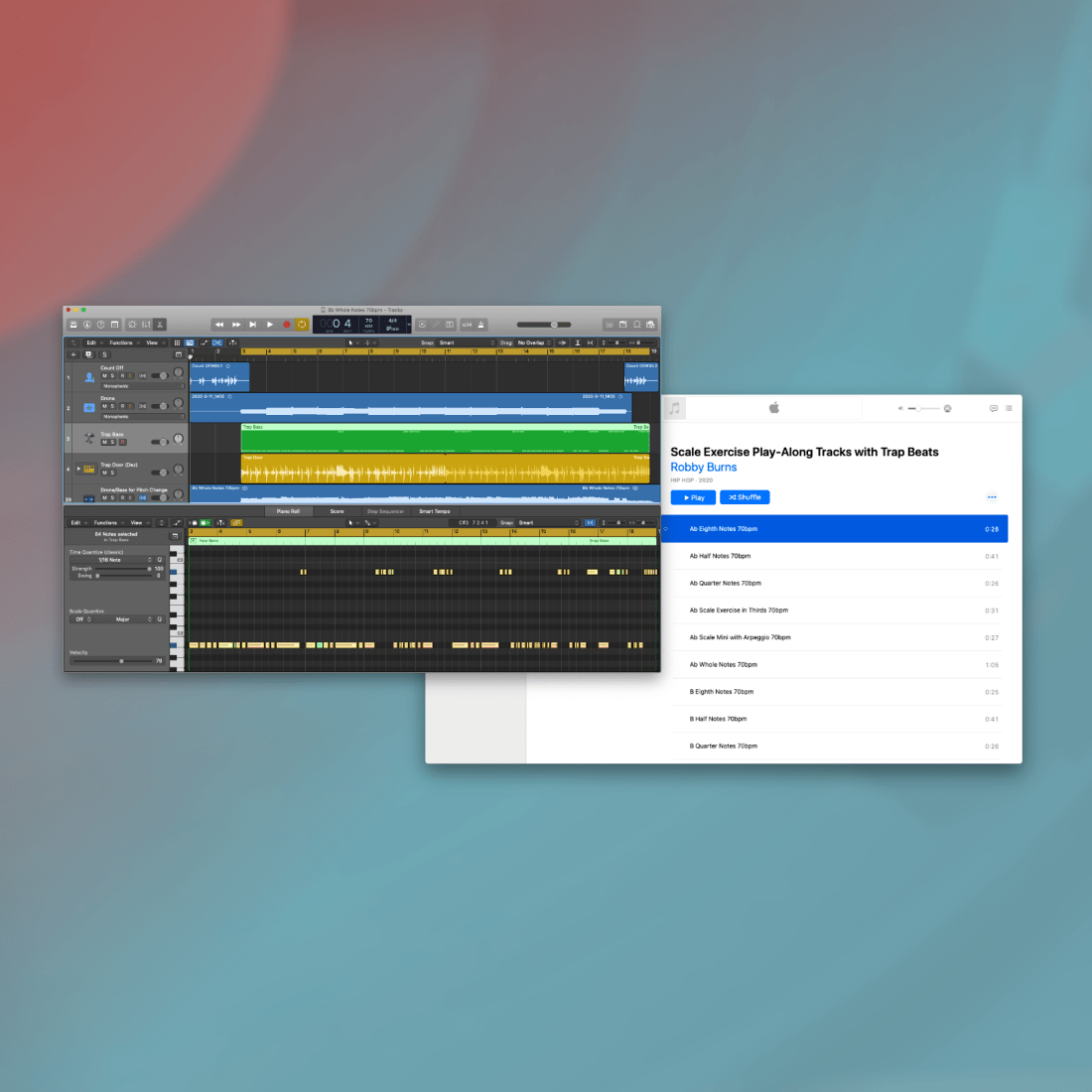
Task: Open the more options ellipsis for album
Action: [991, 497]
